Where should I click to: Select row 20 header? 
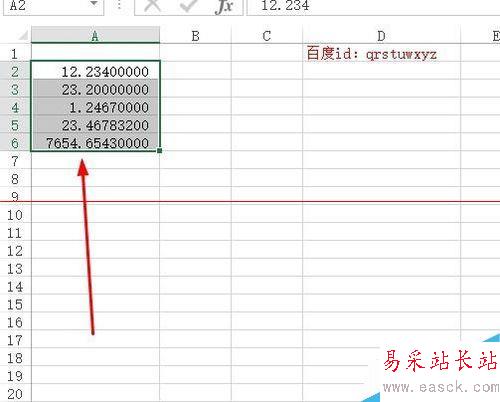pyautogui.click(x=15, y=394)
